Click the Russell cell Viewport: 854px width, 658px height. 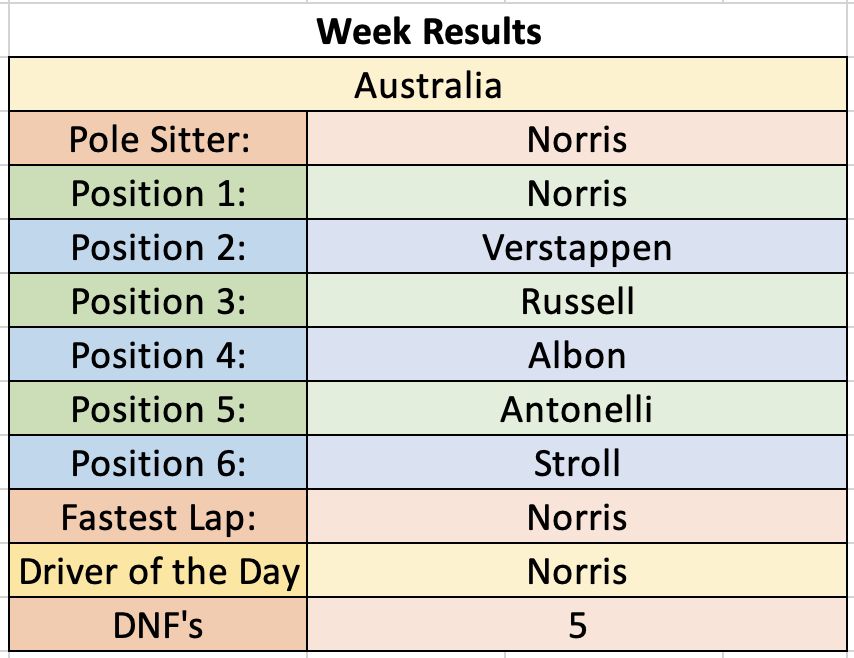577,300
